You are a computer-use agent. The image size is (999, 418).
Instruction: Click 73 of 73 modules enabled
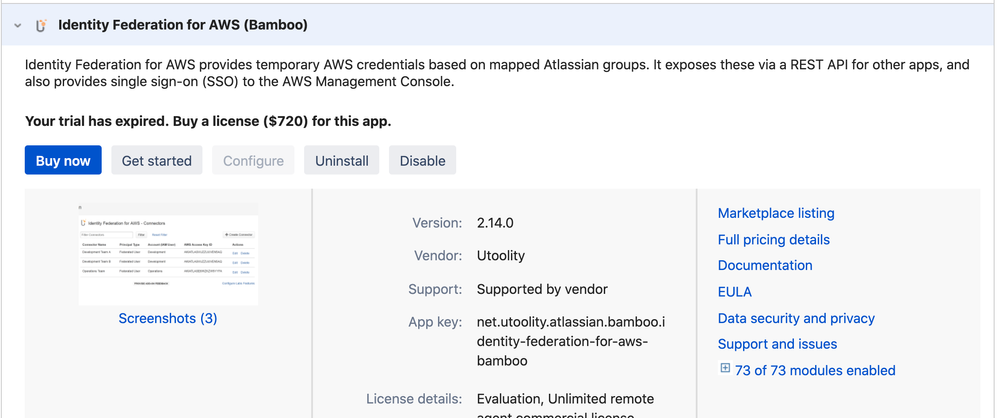pyautogui.click(x=815, y=370)
